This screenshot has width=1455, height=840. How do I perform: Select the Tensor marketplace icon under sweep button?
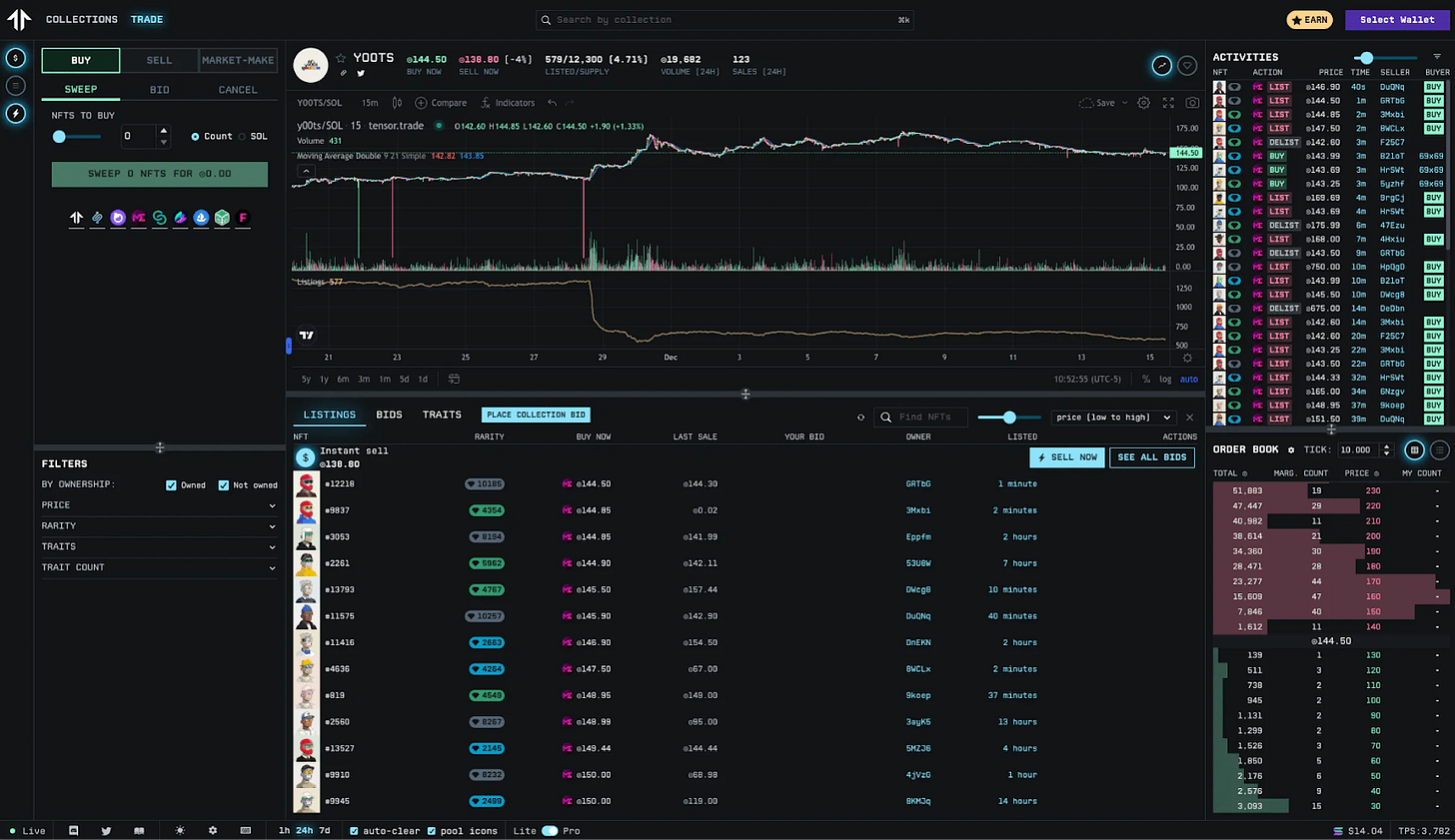click(77, 218)
